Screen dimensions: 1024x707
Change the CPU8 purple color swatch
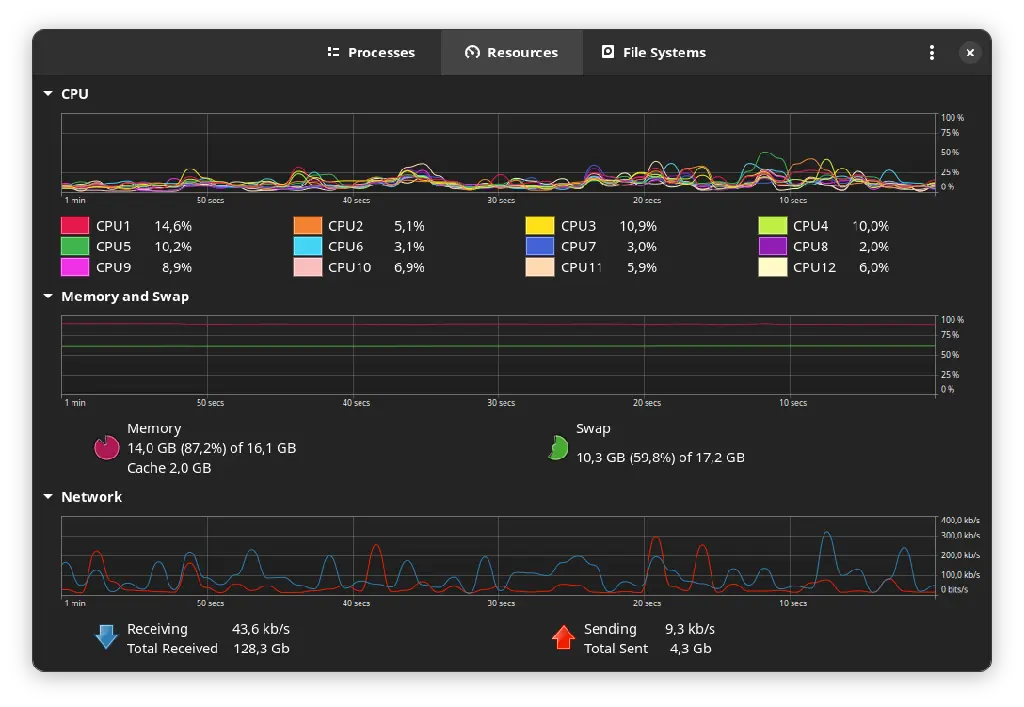(772, 246)
